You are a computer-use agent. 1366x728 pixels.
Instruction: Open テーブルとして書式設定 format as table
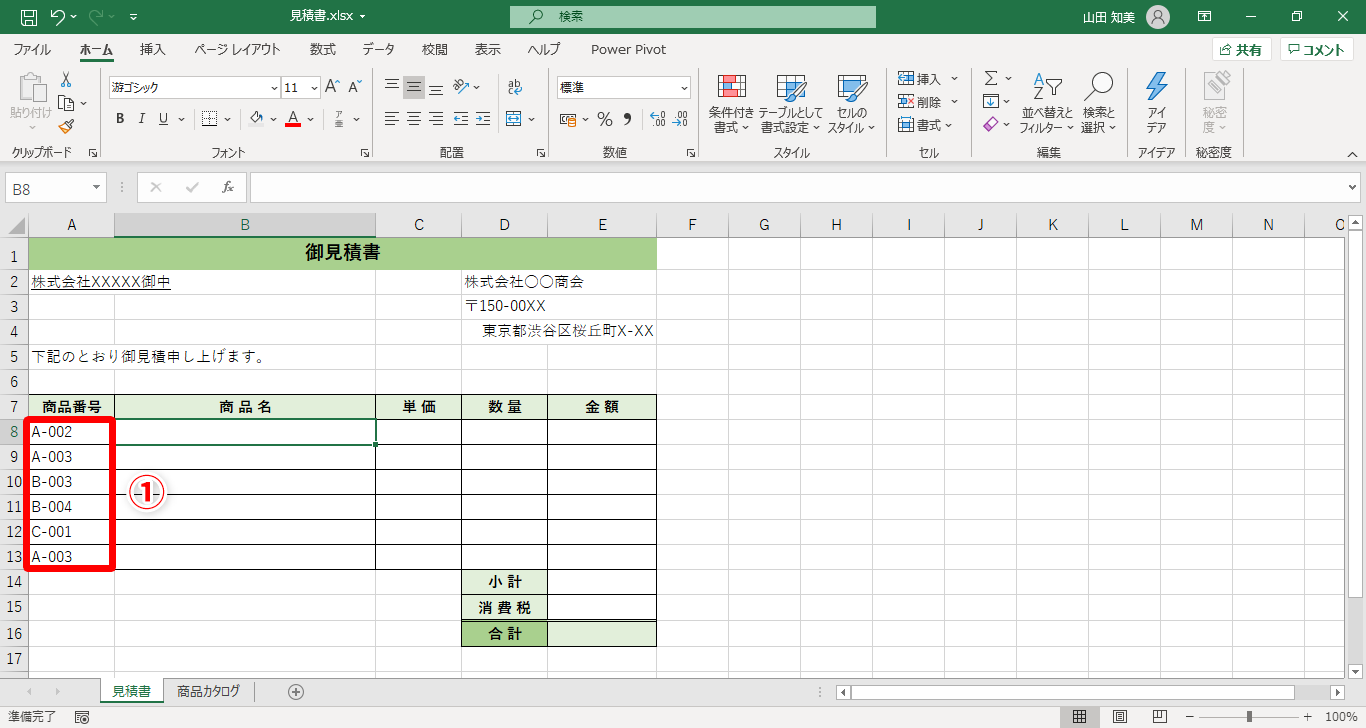pyautogui.click(x=790, y=102)
